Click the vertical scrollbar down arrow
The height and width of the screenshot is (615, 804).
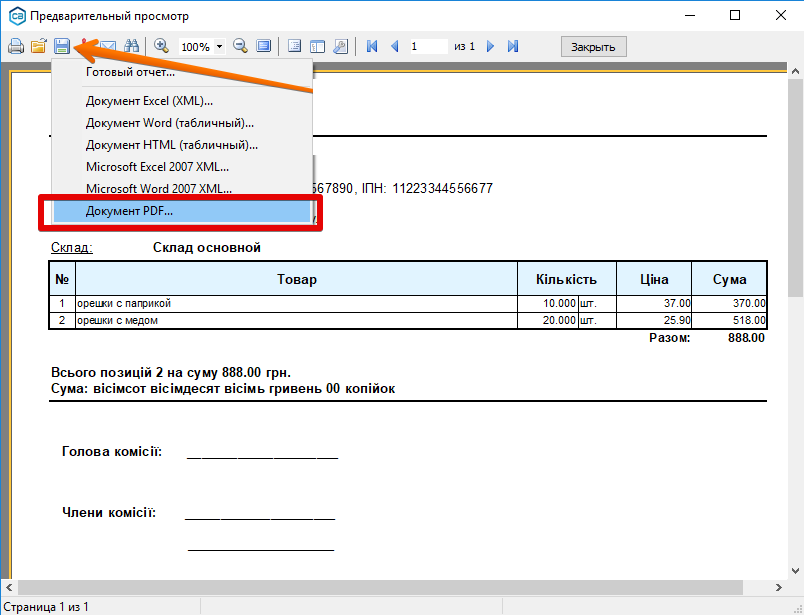(x=795, y=570)
